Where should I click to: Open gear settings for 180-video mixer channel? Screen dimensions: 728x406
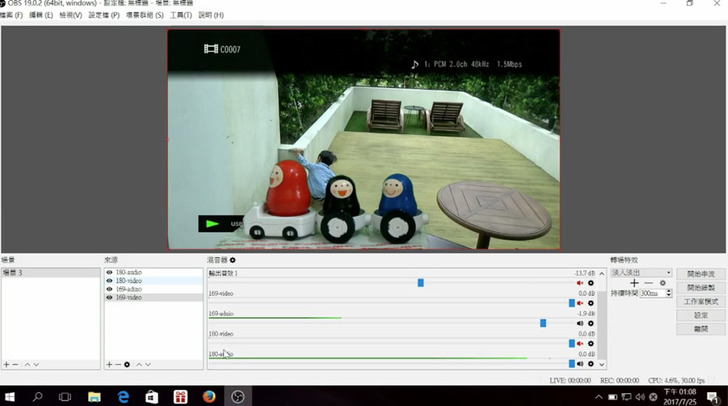[x=591, y=344]
